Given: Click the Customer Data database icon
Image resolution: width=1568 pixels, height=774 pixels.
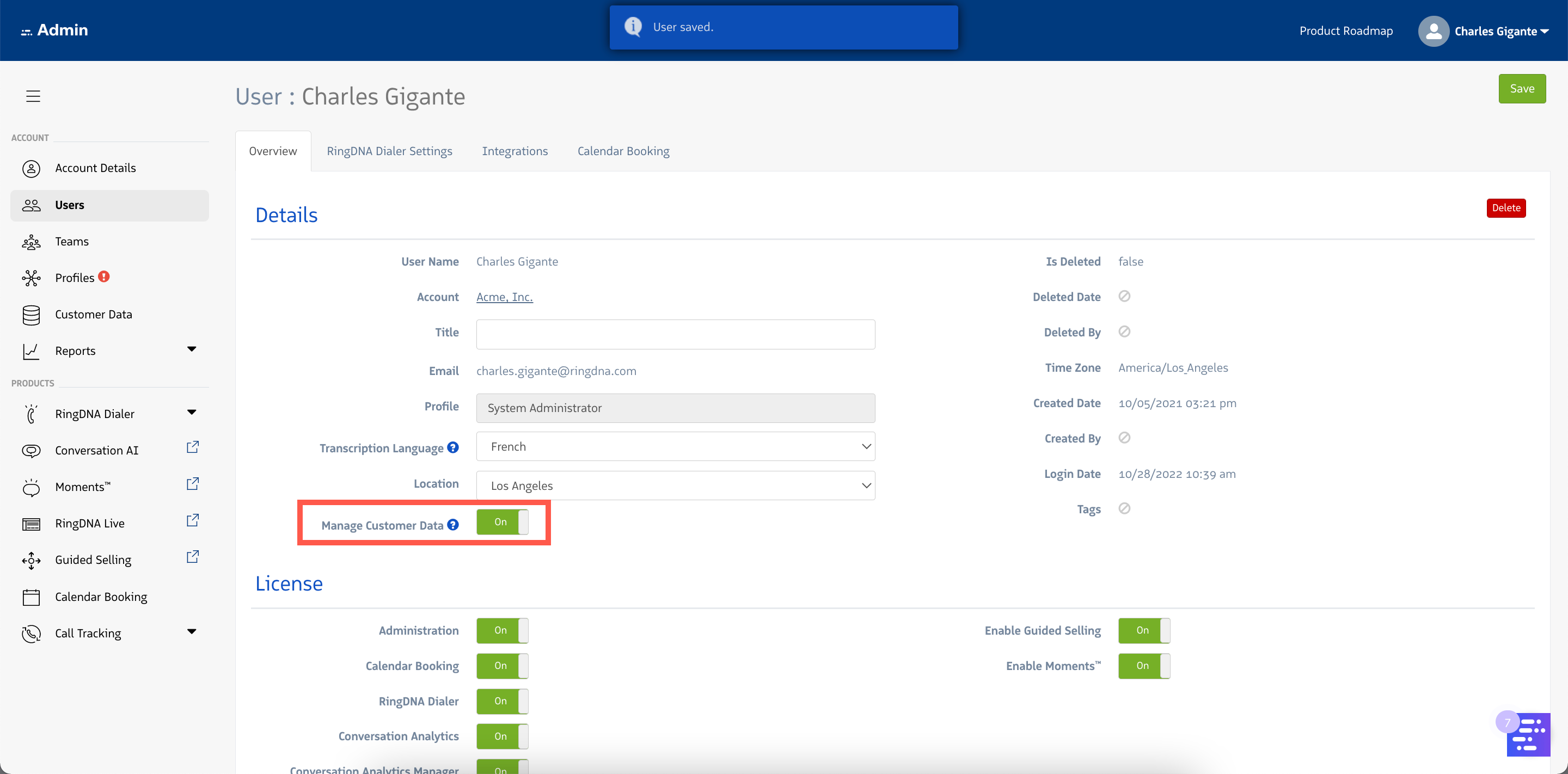Looking at the screenshot, I should pos(31,315).
